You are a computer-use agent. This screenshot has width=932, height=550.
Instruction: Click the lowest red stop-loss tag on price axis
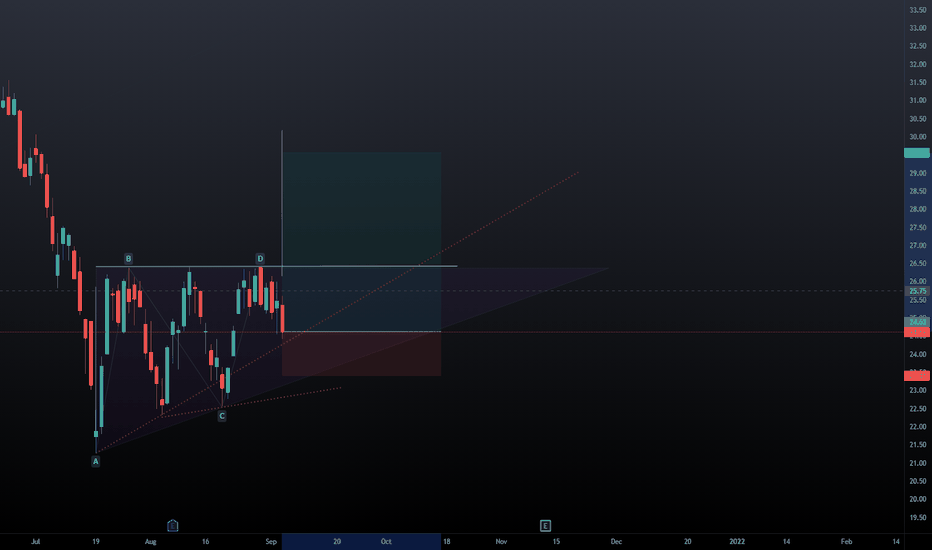pyautogui.click(x=917, y=376)
